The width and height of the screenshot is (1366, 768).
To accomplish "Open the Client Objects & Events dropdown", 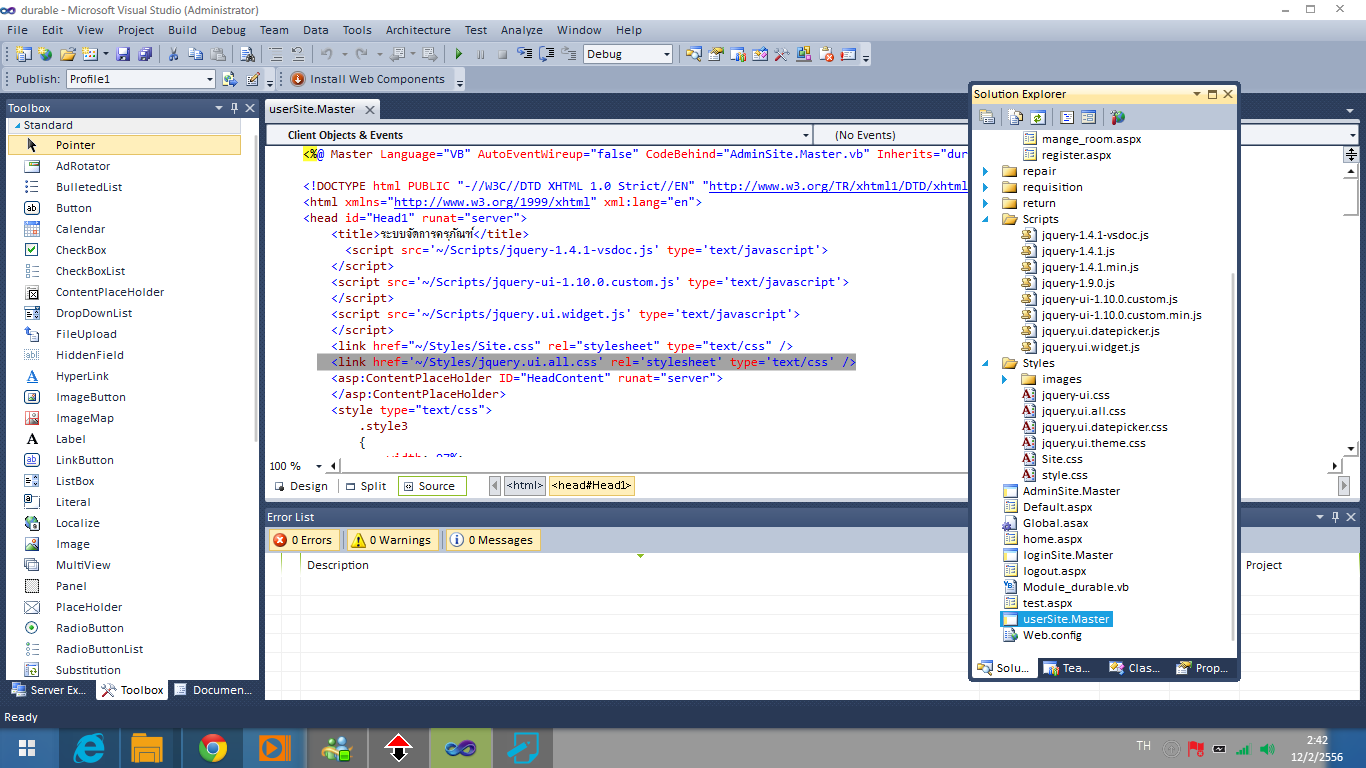I will 806,135.
